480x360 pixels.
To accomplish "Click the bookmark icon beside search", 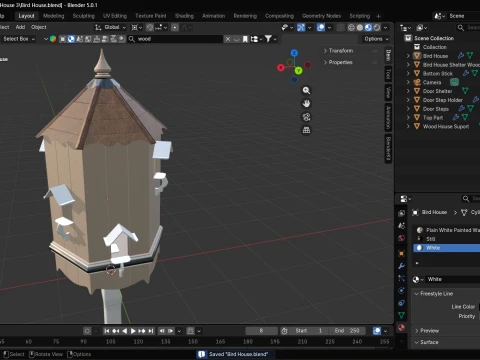I will coord(245,39).
